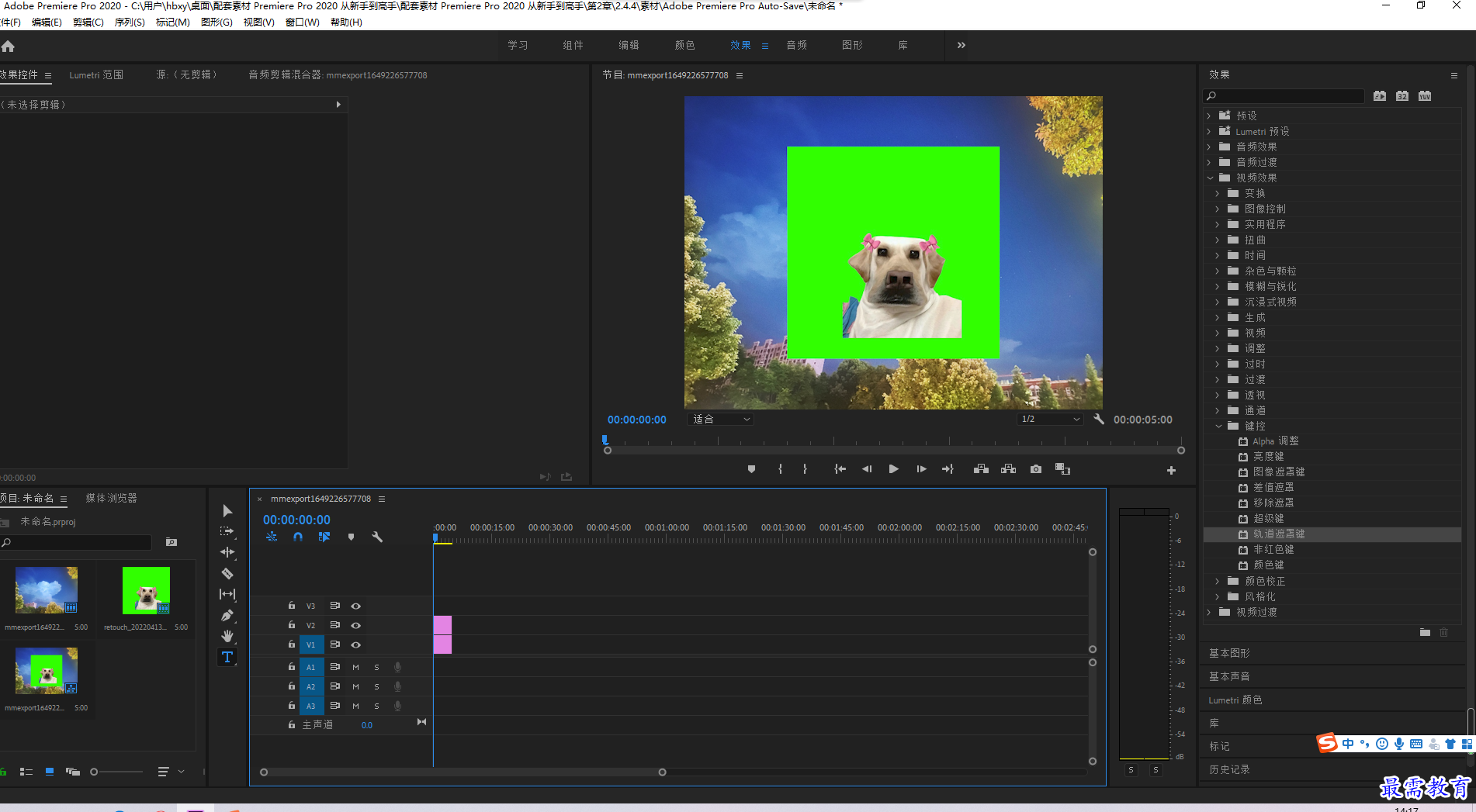Go to In point
Viewport: 1476px width, 812px height.
(840, 469)
